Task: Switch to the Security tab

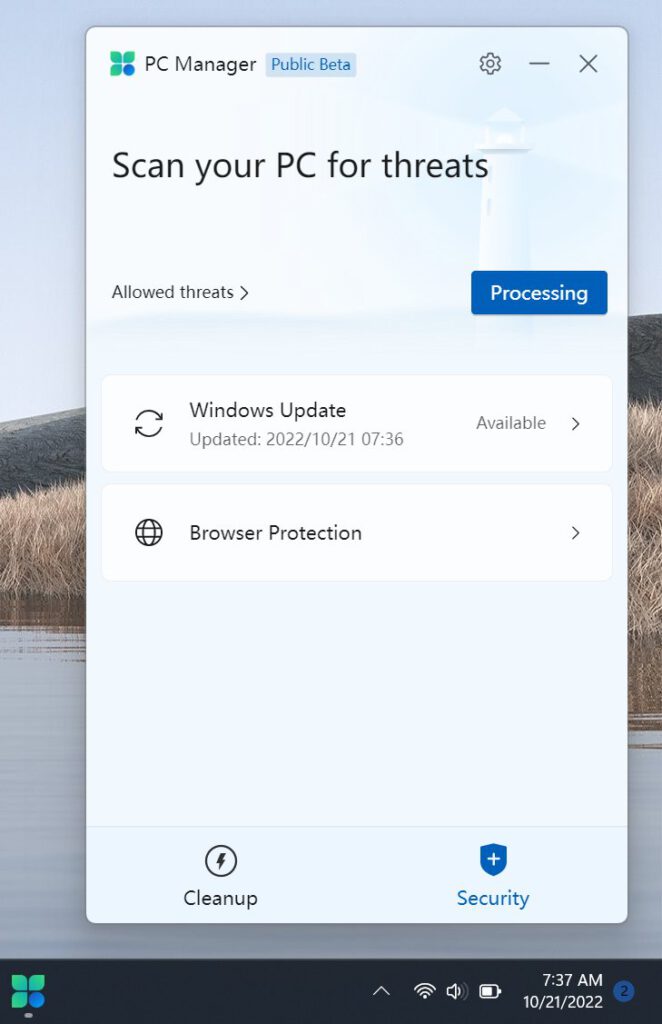Action: (x=493, y=875)
